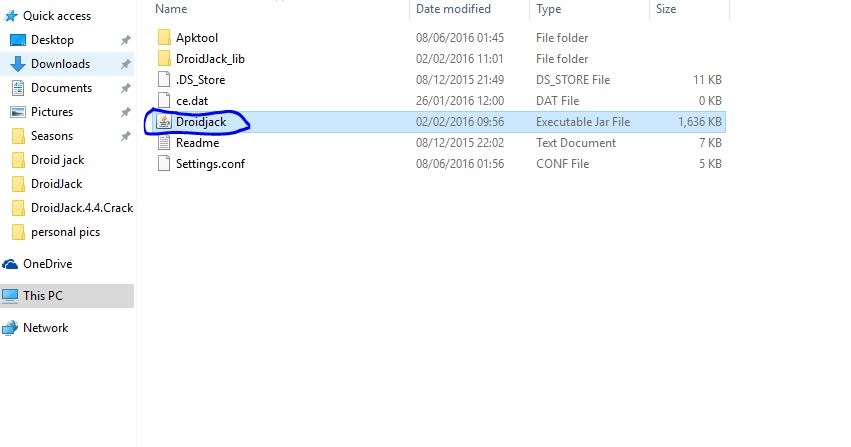851x447 pixels.
Task: Click the personal pics folder icon
Action: click(x=18, y=232)
